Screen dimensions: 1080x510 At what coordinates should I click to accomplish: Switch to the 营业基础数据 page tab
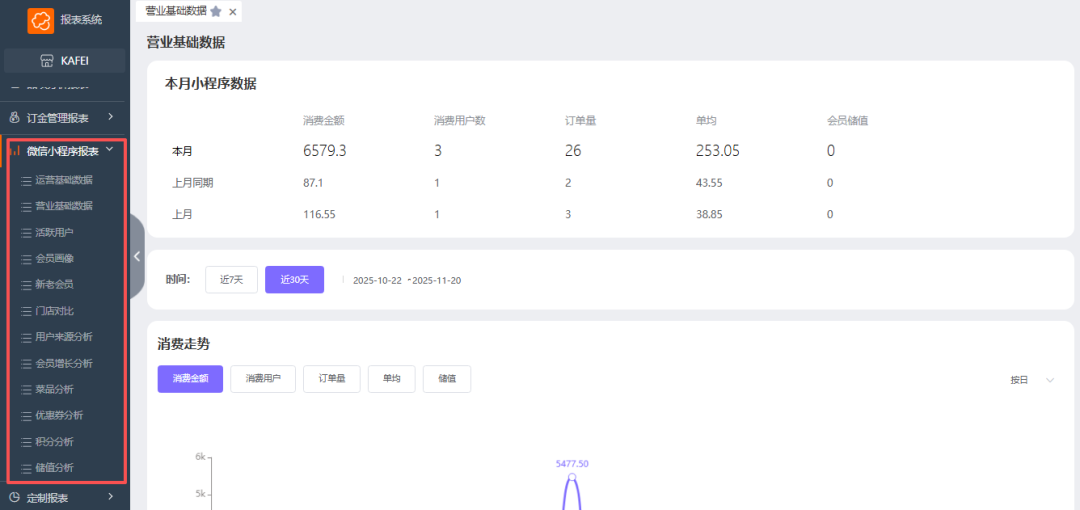coord(176,11)
